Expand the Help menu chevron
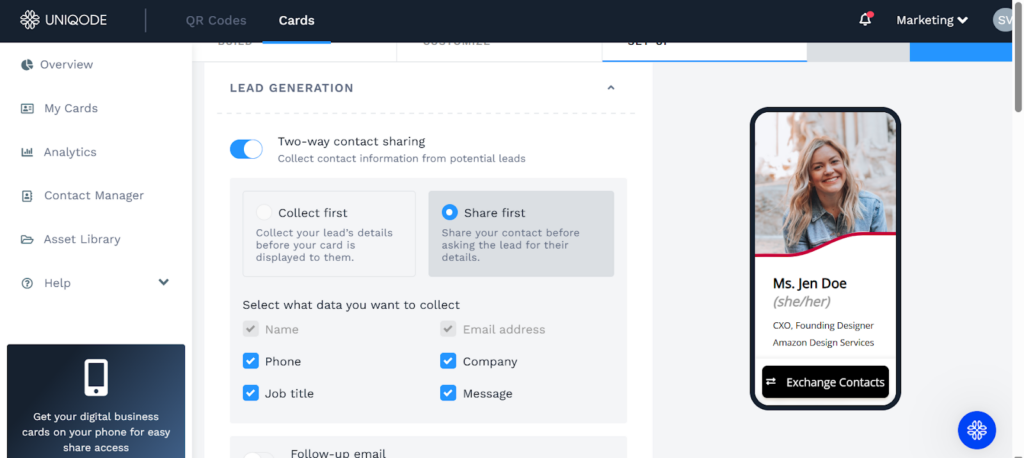Viewport: 1024px width, 458px height. pos(164,282)
